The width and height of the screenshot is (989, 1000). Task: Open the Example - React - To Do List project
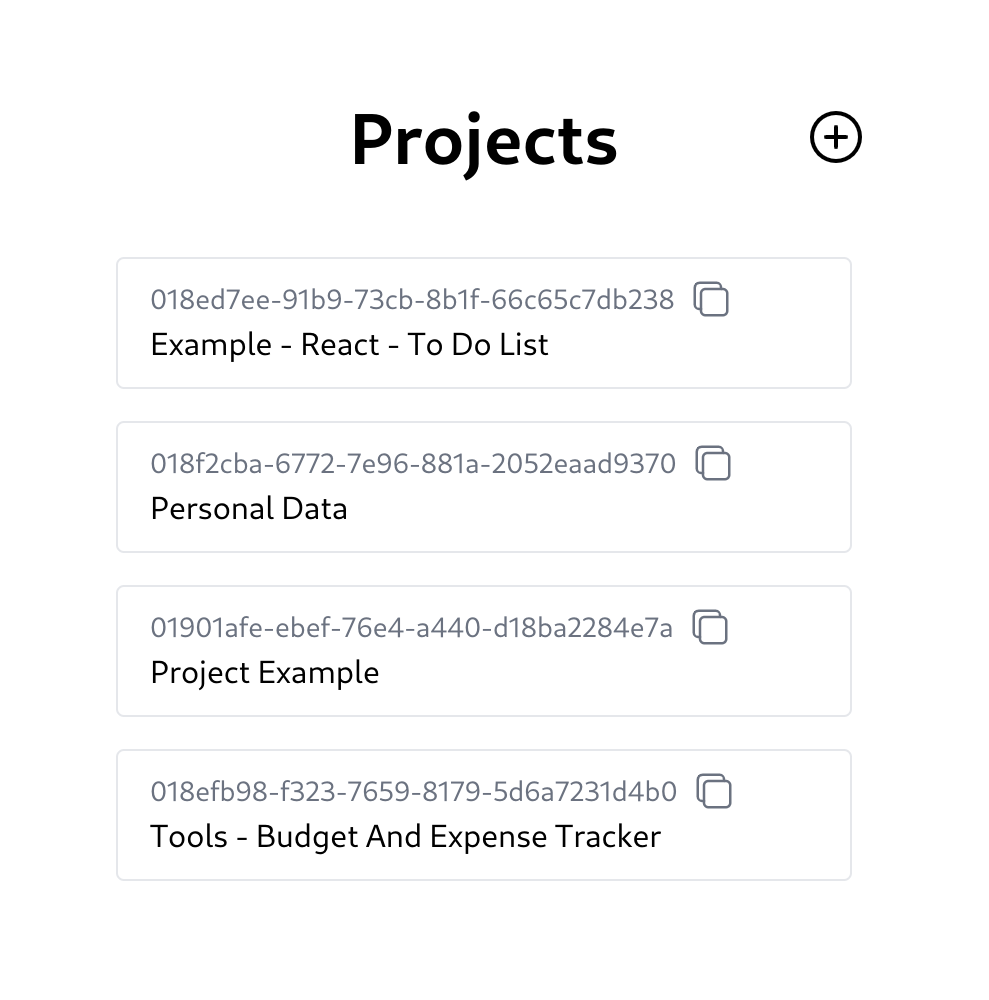(349, 344)
